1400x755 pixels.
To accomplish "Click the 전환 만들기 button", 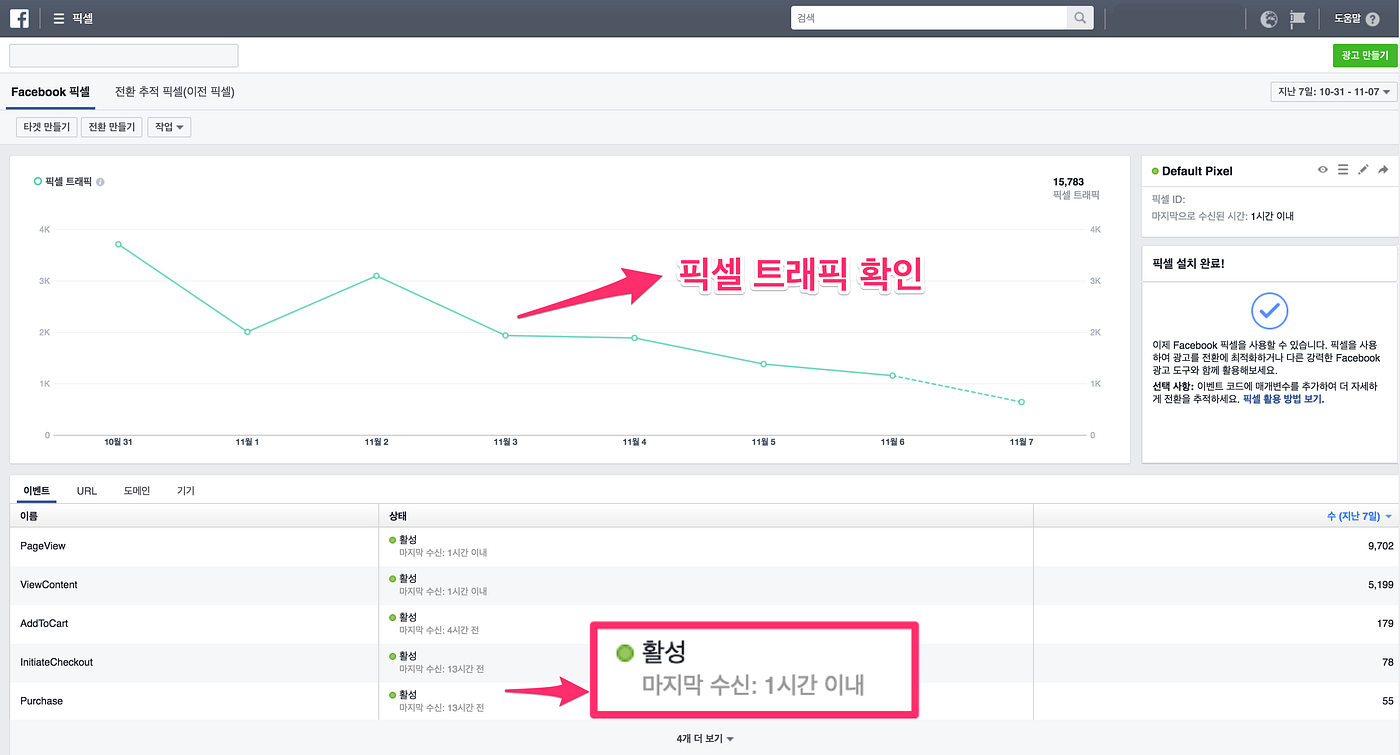I will coord(111,127).
